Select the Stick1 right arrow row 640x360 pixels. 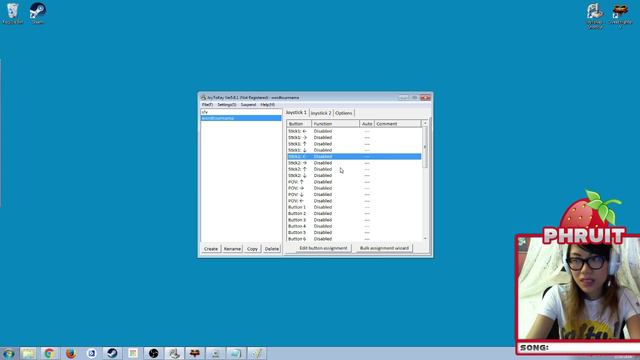tap(354, 138)
